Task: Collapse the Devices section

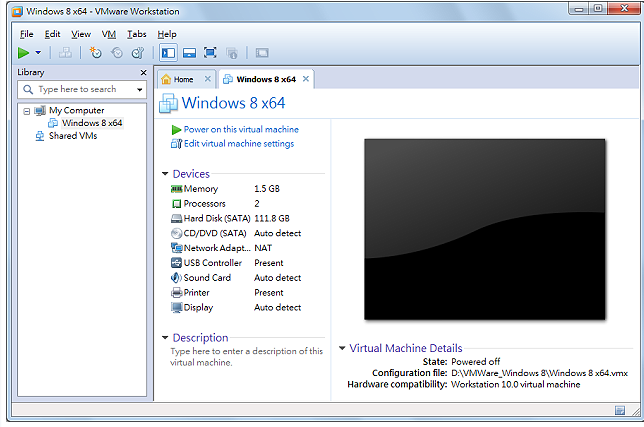Action: (165, 174)
